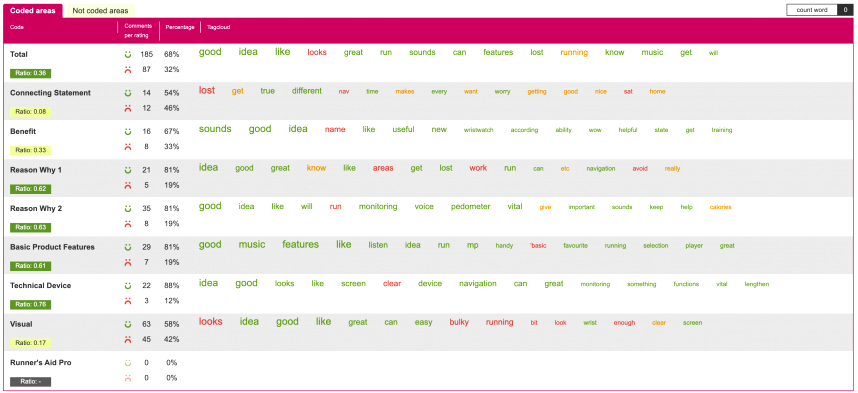Screen dimensions: 858x393
Task: Click tag word 'music' in Basic Product Features
Action: point(252,244)
